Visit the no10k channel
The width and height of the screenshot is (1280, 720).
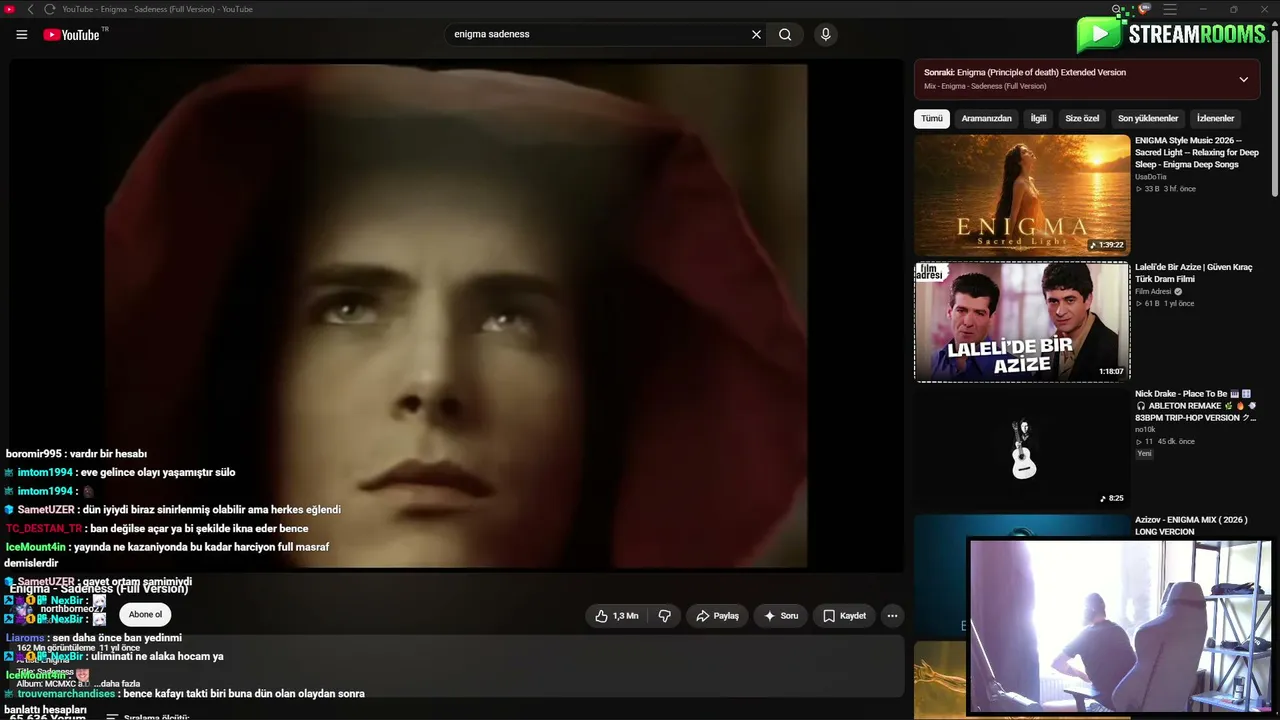[1145, 430]
